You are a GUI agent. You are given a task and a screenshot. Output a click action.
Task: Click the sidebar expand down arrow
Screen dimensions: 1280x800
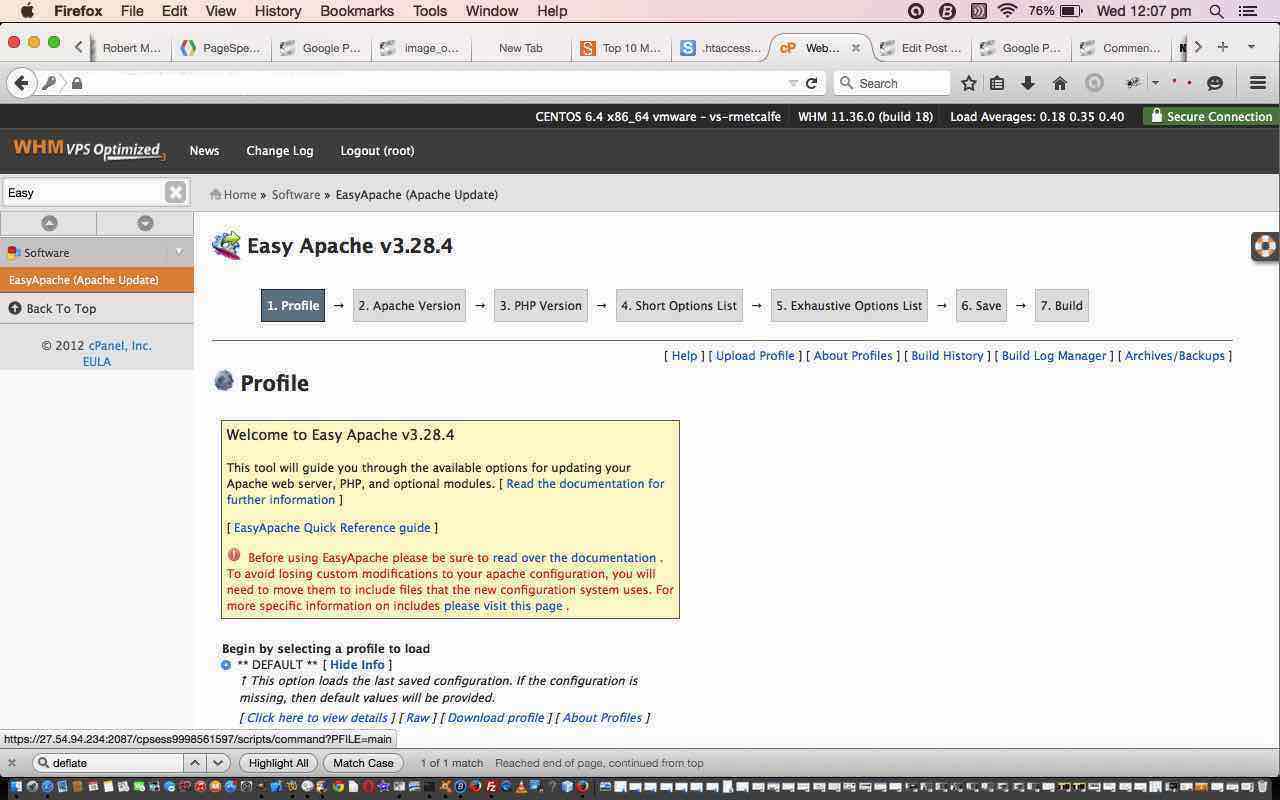click(x=145, y=223)
